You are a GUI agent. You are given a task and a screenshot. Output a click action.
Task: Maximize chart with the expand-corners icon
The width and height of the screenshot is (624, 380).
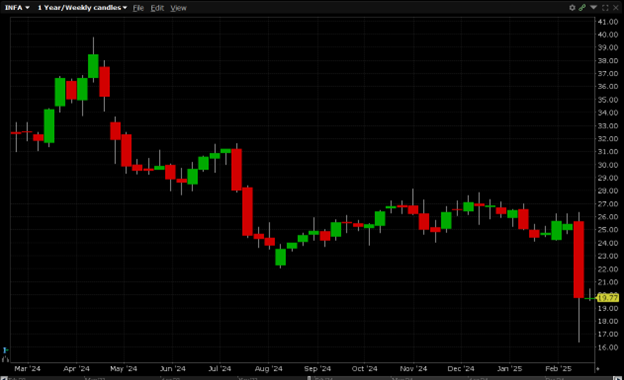[605, 8]
